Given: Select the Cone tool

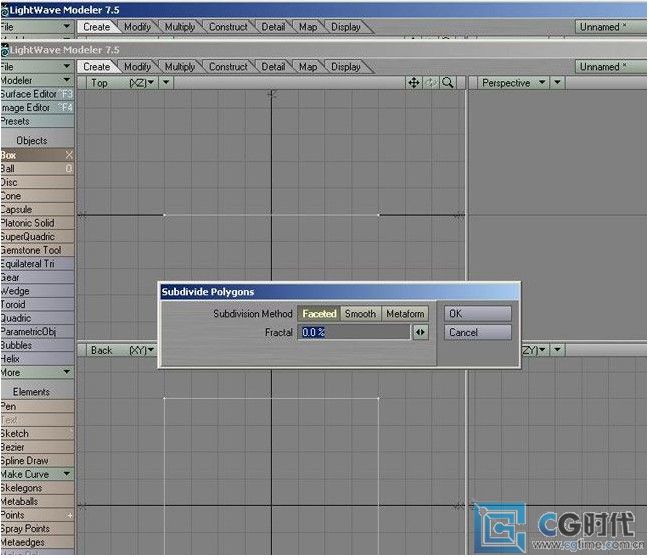Looking at the screenshot, I should pos(37,196).
